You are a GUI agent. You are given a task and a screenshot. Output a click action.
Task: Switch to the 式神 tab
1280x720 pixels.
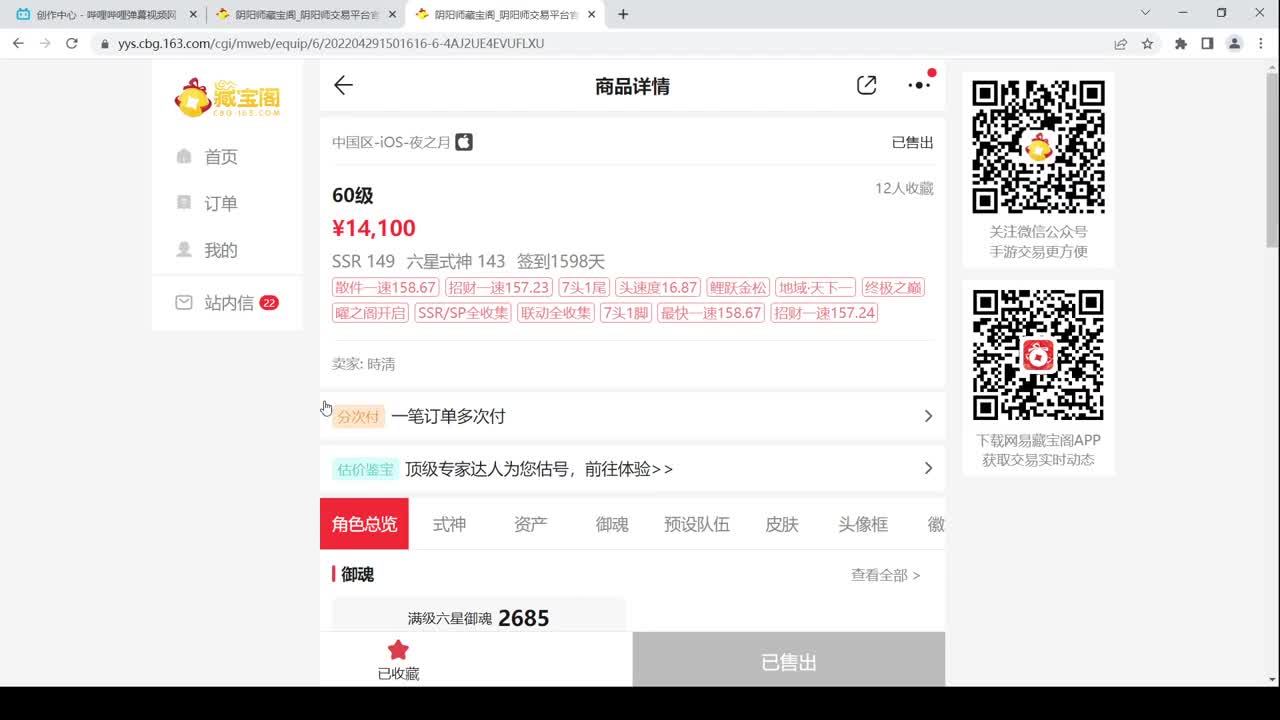(449, 523)
